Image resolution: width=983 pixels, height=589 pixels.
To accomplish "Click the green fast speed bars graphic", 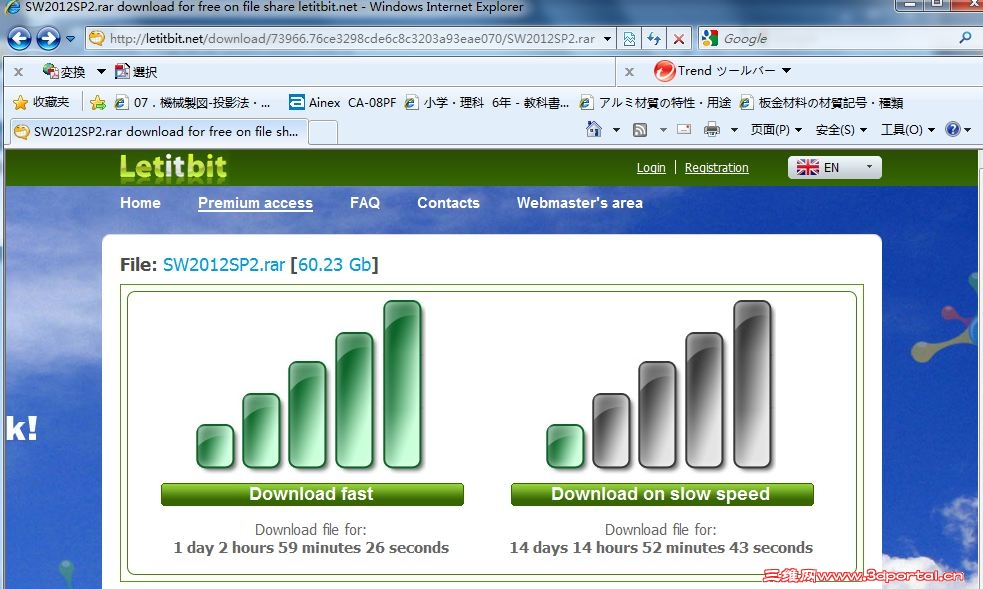I will [x=310, y=385].
